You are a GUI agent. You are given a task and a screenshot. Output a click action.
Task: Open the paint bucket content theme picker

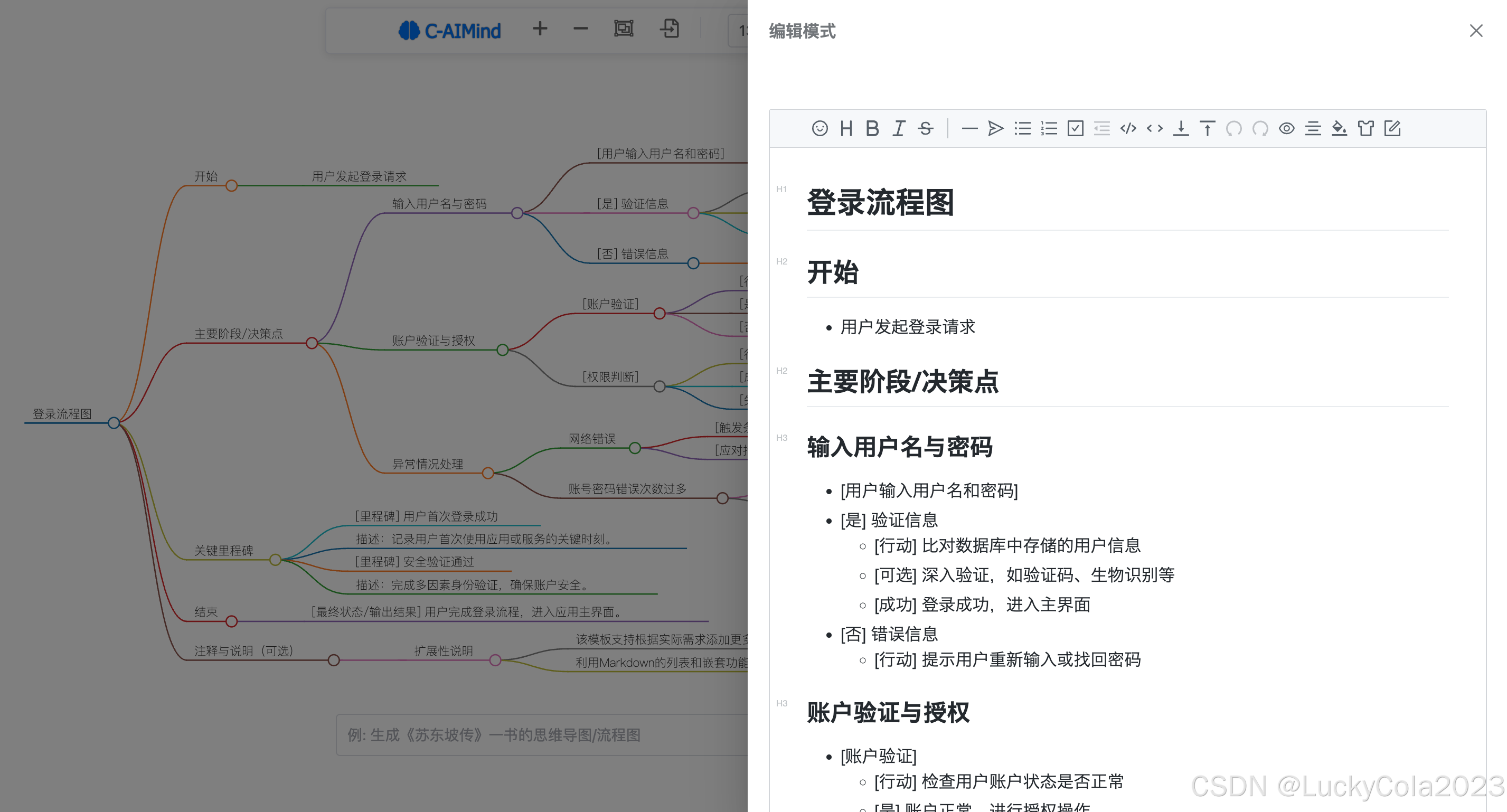click(x=1339, y=128)
